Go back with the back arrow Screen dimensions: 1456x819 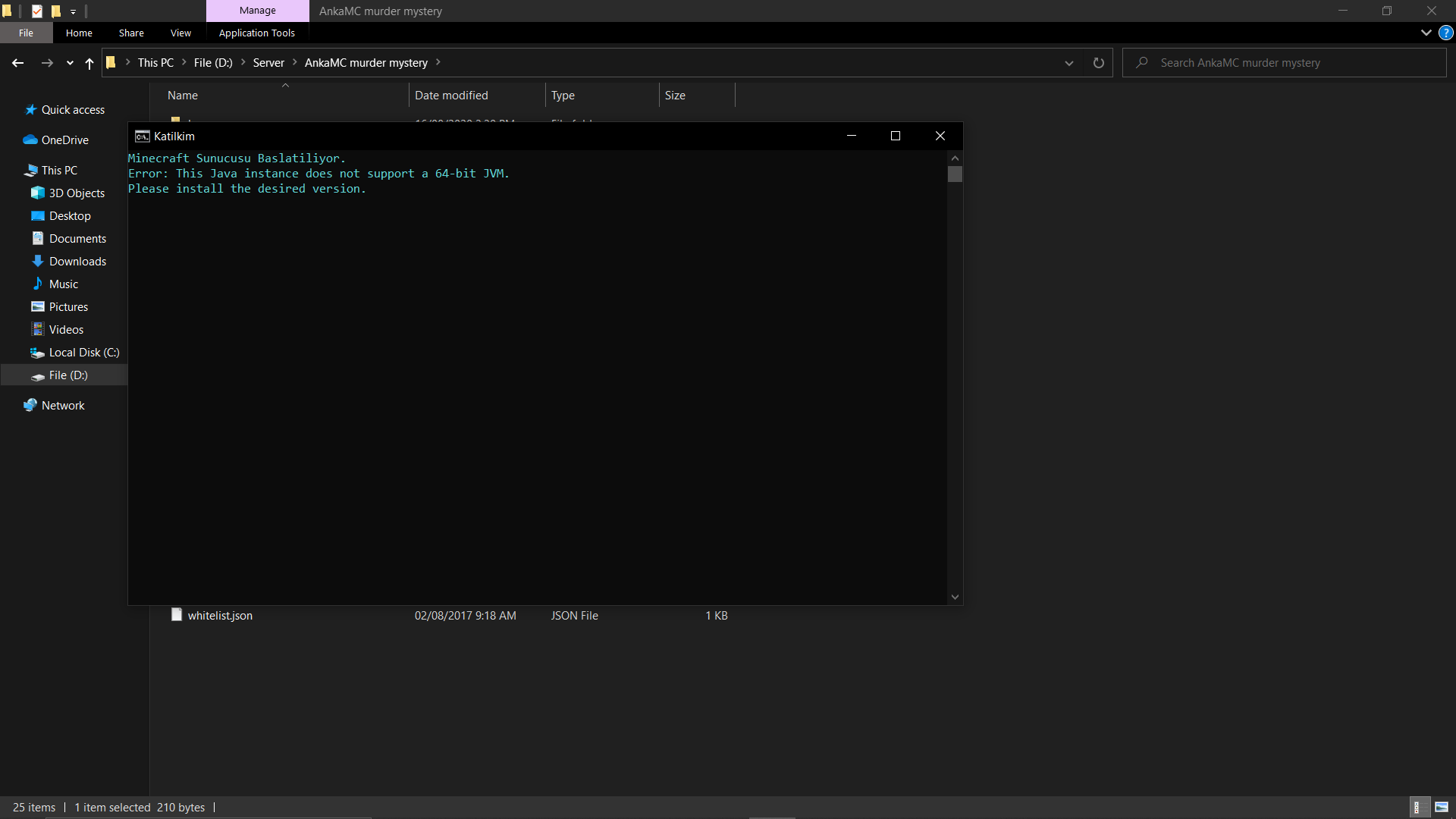(x=17, y=63)
